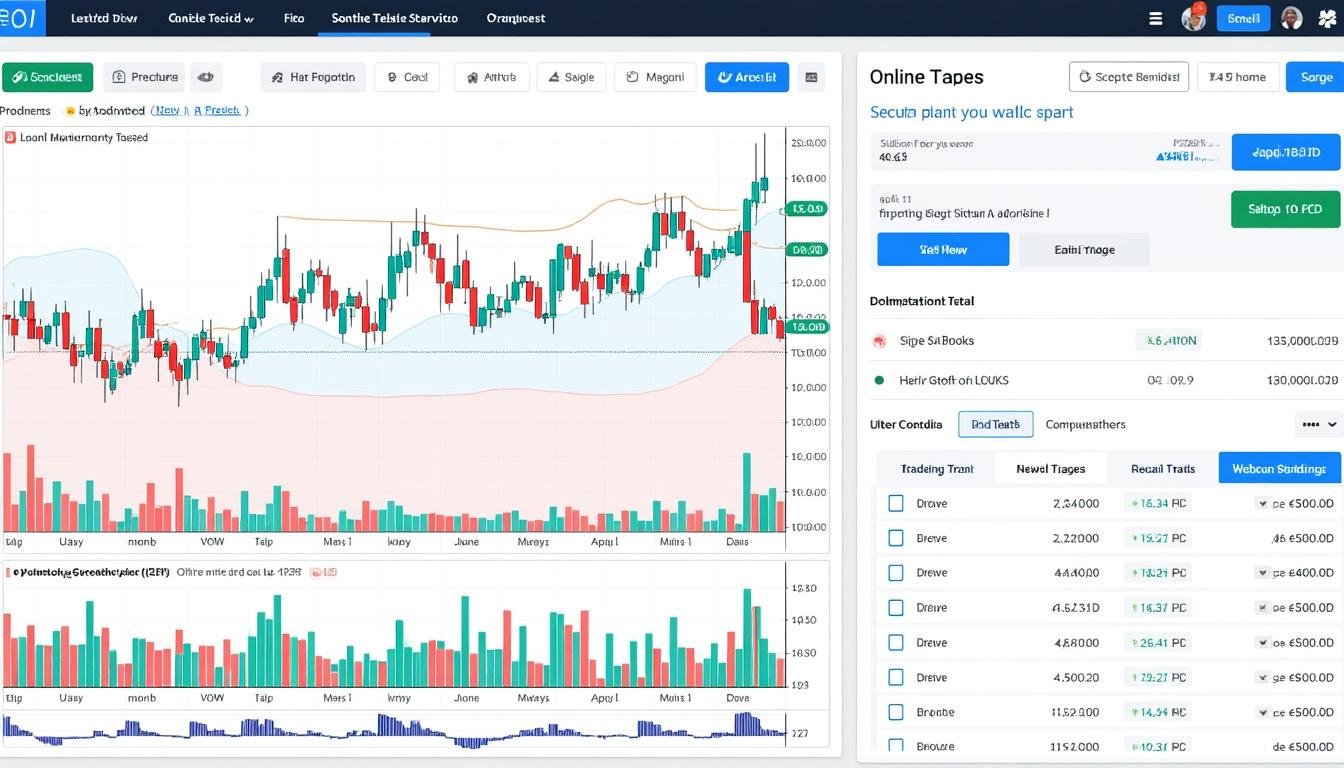Tick the checkbox on the last Brovre row
Screen dimensions: 1344x768
tap(896, 746)
